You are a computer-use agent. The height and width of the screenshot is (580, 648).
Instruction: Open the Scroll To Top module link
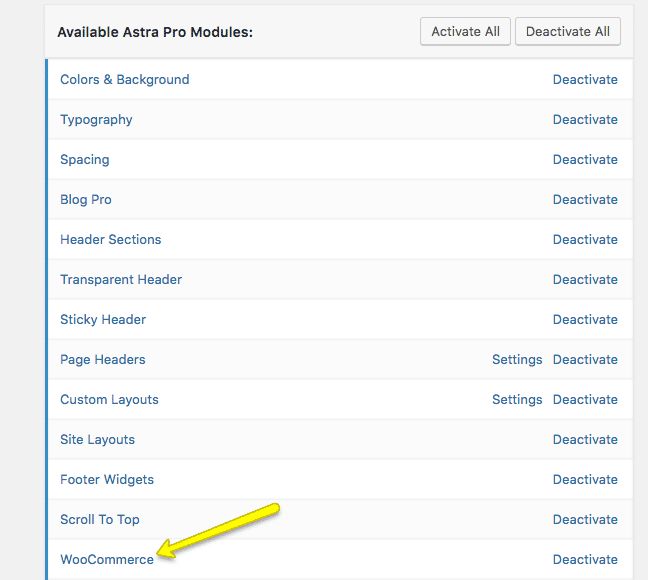pos(100,520)
